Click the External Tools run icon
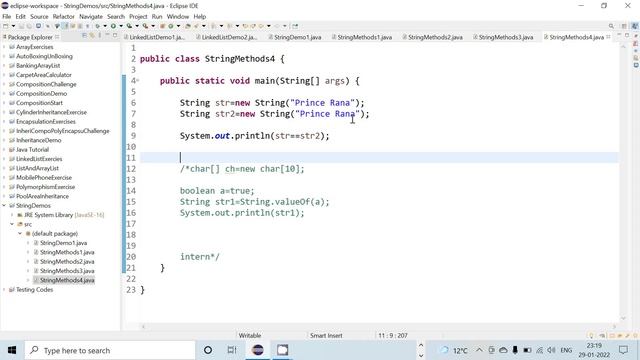The height and width of the screenshot is (360, 640). 145,26
